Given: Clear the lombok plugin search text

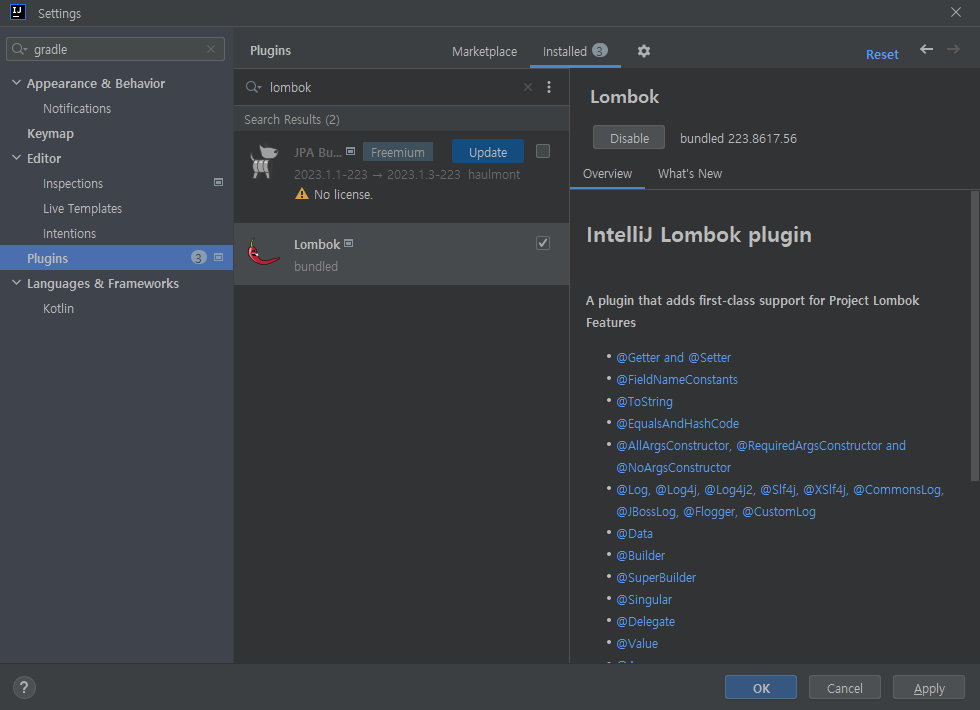Looking at the screenshot, I should 528,87.
